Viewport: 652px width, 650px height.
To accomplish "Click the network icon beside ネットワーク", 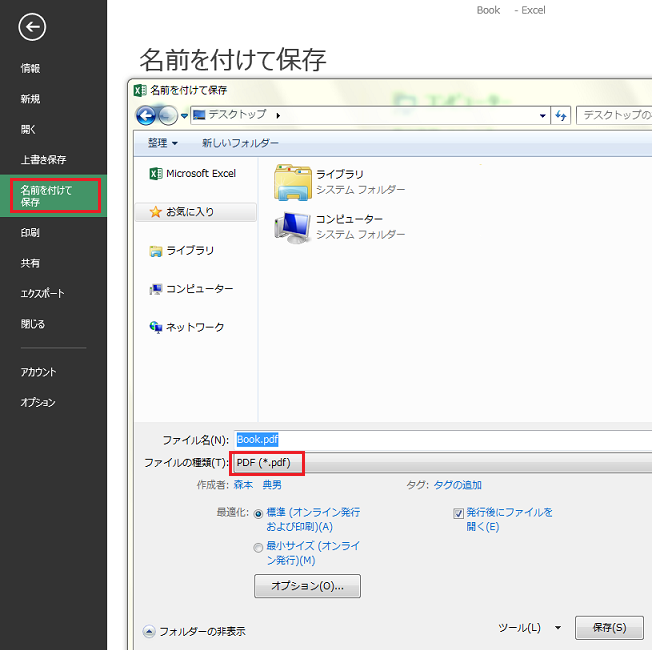I will 156,327.
